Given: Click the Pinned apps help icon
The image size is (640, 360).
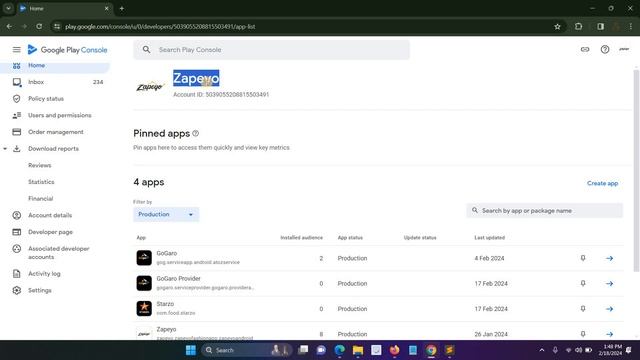Looking at the screenshot, I should 196,133.
